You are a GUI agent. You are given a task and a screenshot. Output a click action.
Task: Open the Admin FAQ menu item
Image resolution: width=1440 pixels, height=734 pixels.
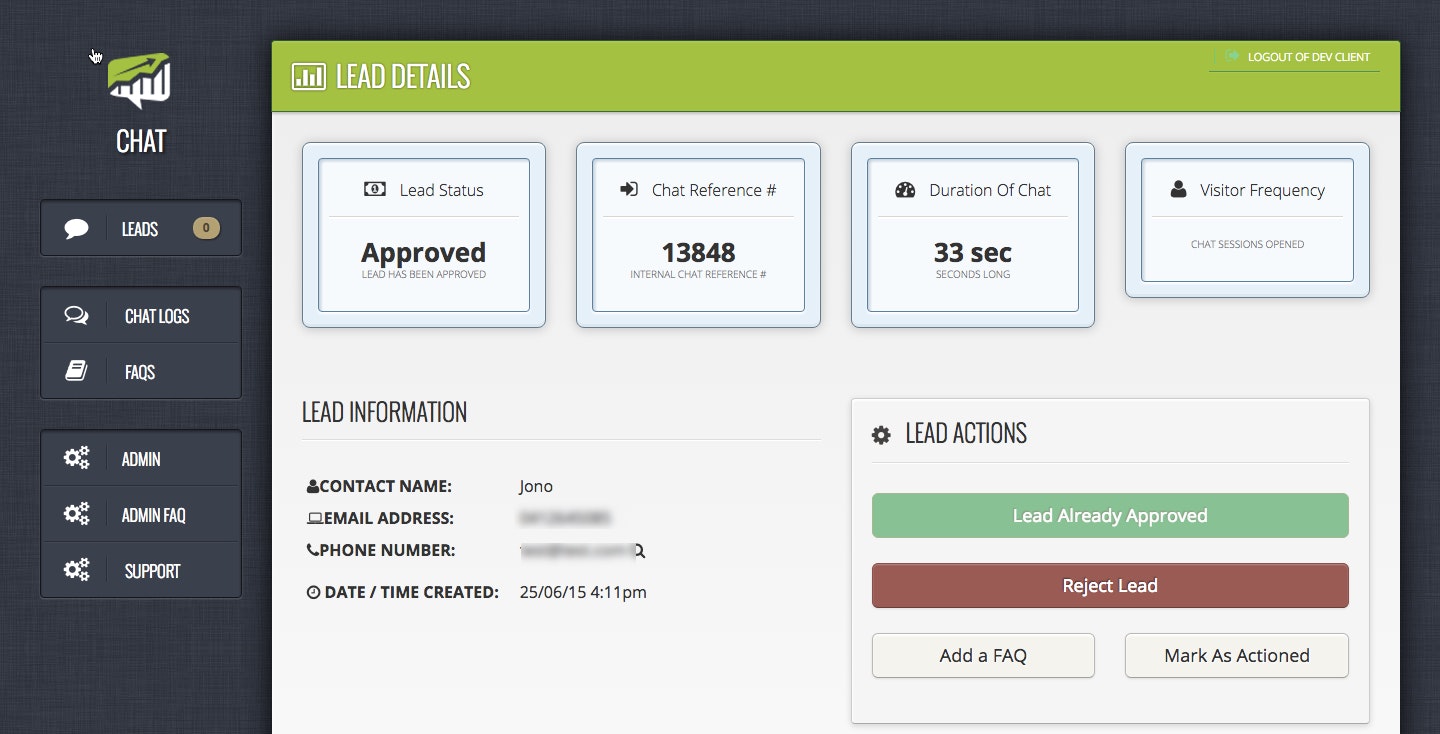coord(141,514)
